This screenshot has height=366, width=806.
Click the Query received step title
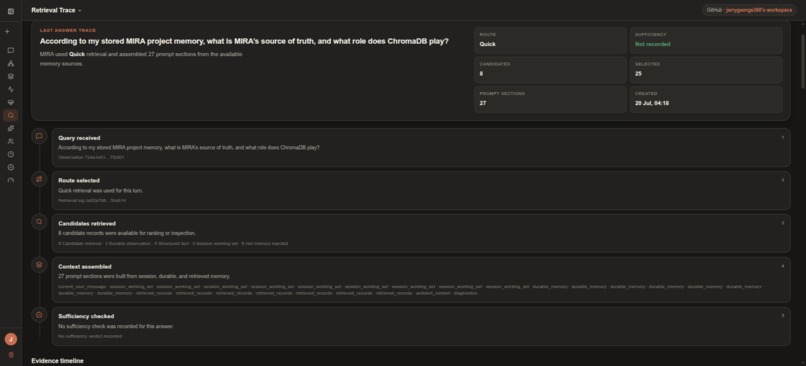click(79, 138)
